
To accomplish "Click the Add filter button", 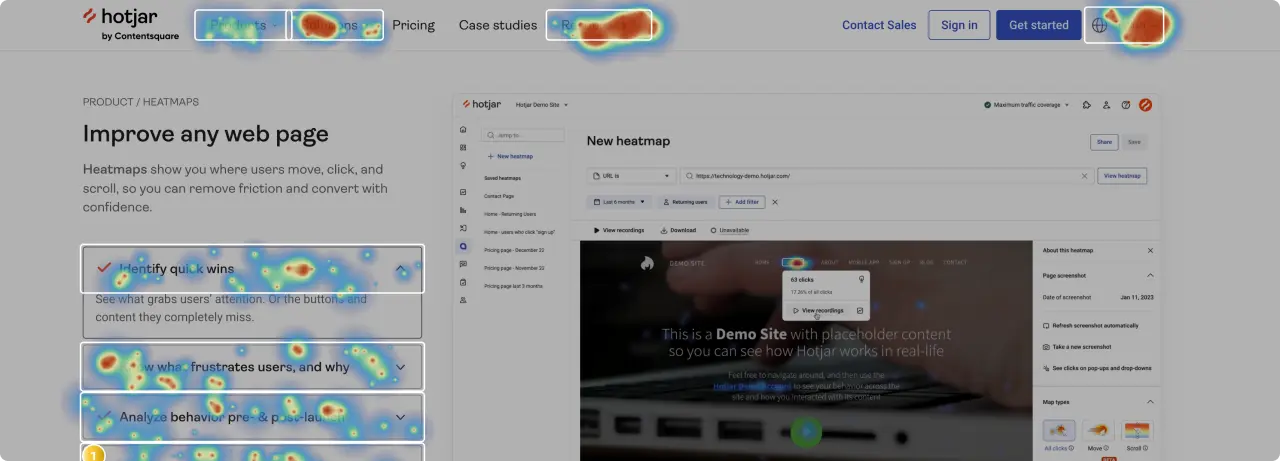I will click(x=742, y=202).
